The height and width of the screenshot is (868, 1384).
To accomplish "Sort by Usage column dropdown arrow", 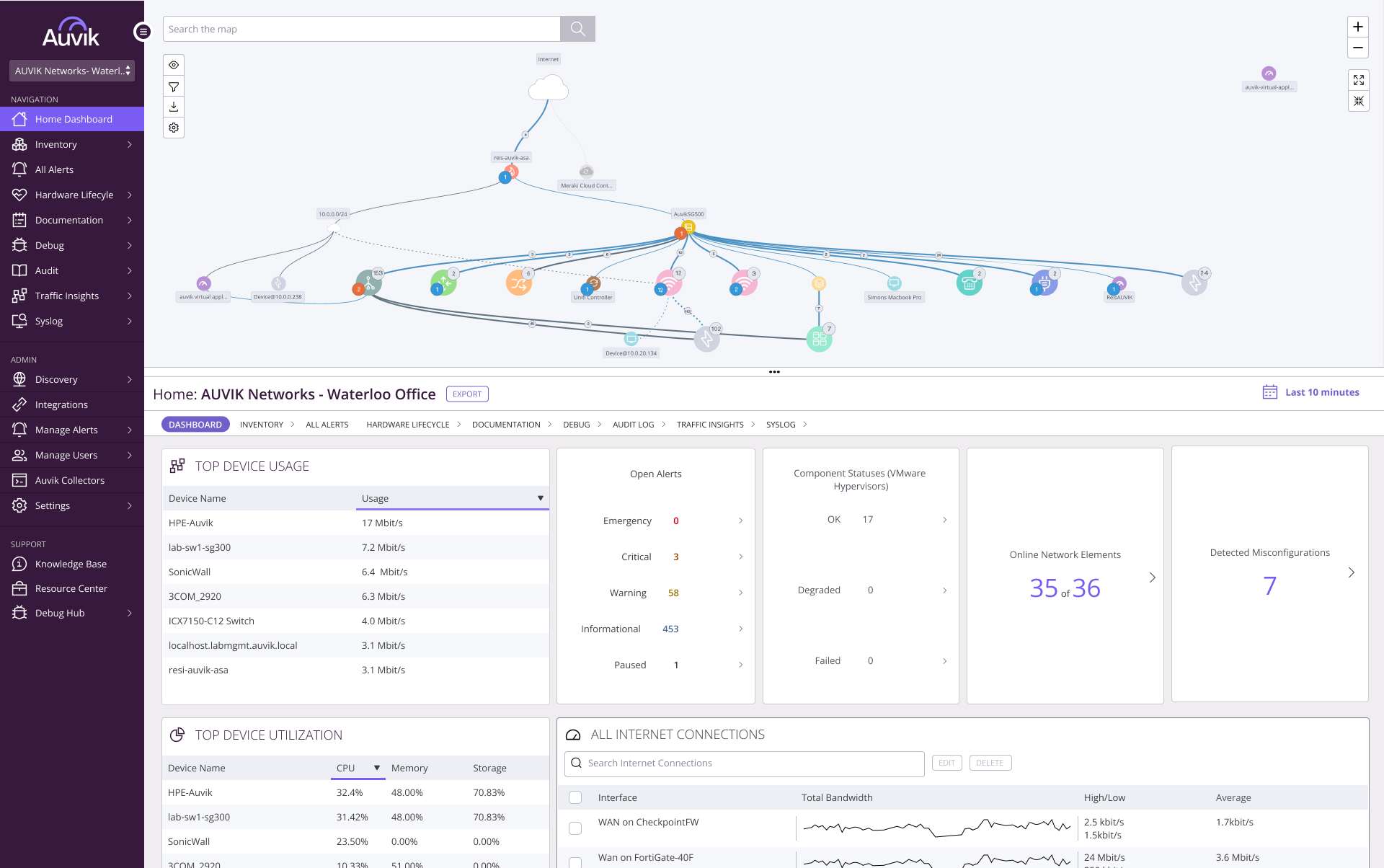I will tap(540, 498).
